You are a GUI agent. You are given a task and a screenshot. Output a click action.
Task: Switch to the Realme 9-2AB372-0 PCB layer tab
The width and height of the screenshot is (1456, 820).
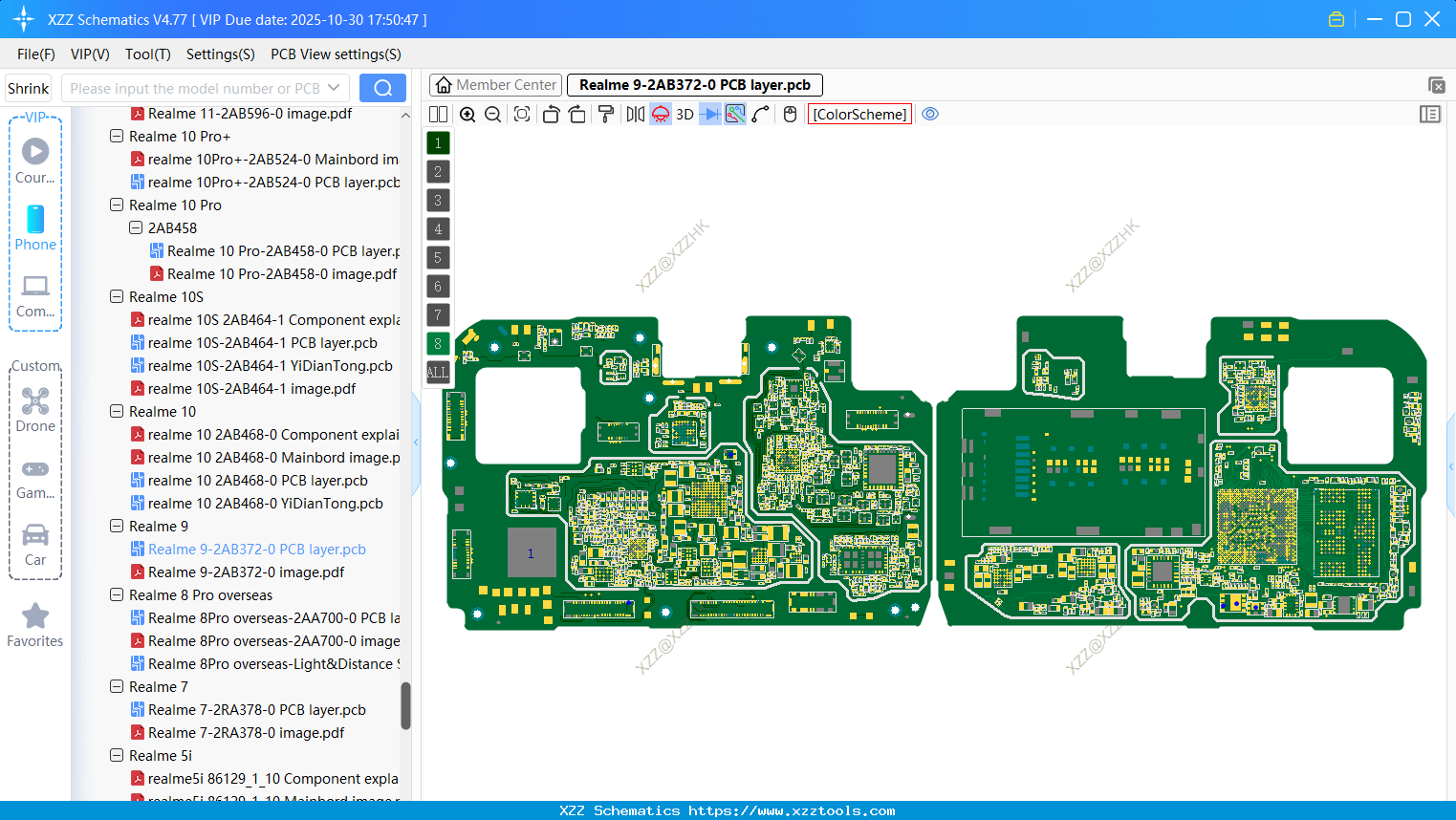tap(694, 84)
